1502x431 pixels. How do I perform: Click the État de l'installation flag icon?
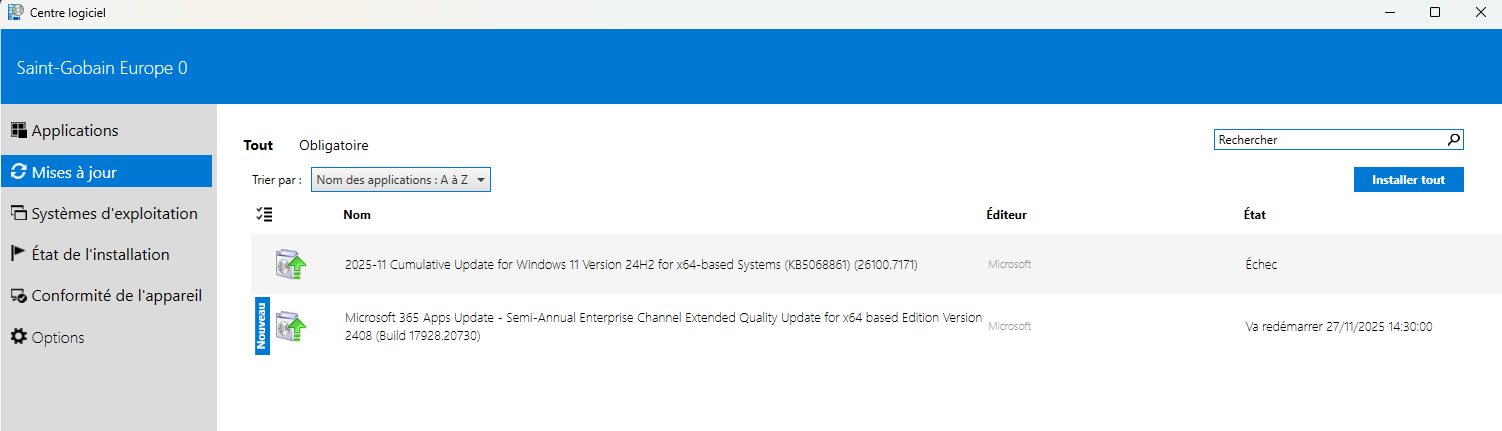(x=18, y=254)
